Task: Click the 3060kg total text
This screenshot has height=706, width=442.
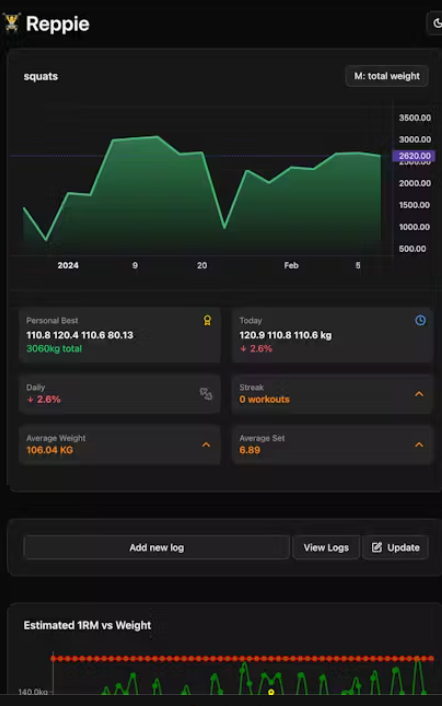Action: pos(54,348)
